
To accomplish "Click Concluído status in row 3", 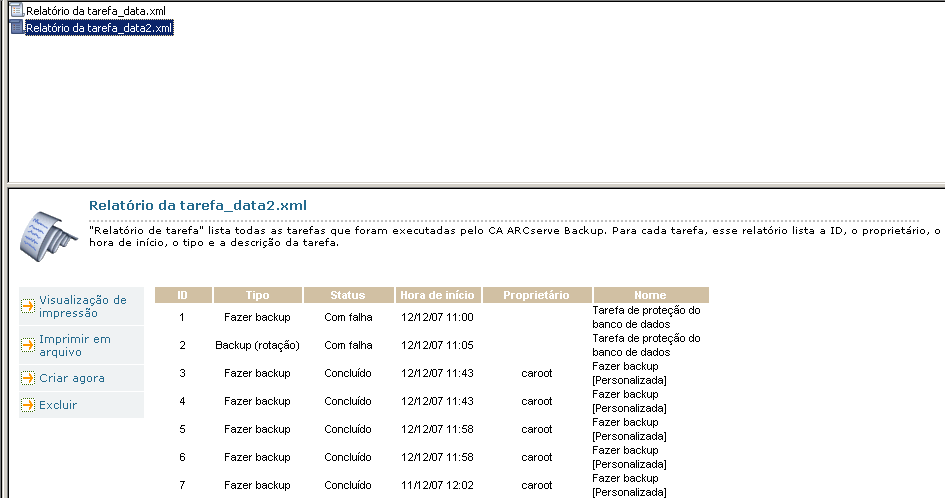I will 348,373.
